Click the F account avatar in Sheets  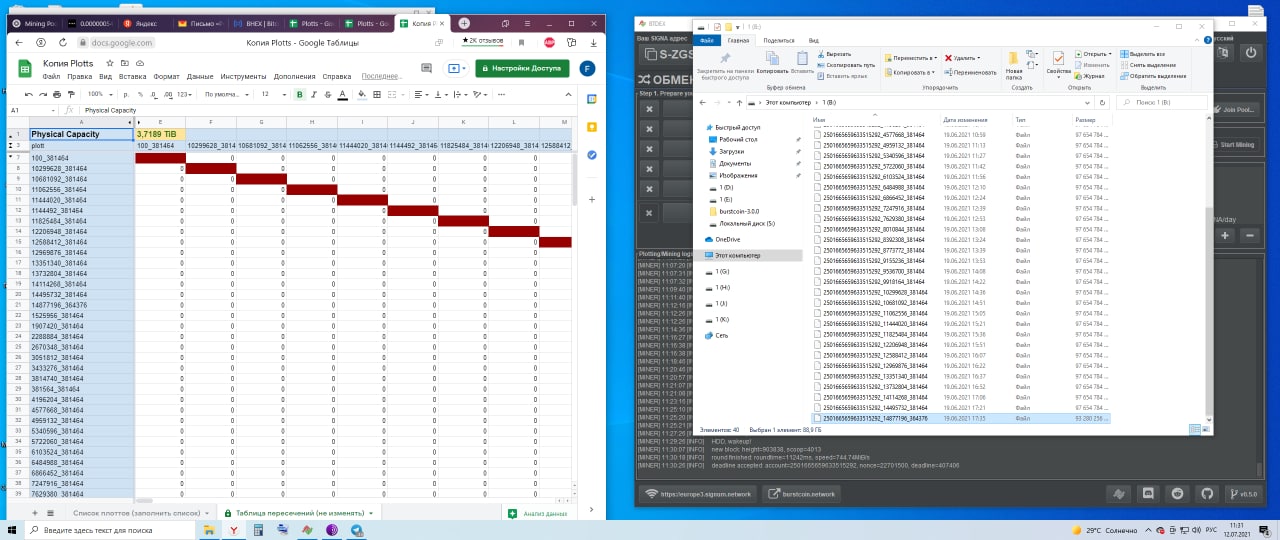588,68
